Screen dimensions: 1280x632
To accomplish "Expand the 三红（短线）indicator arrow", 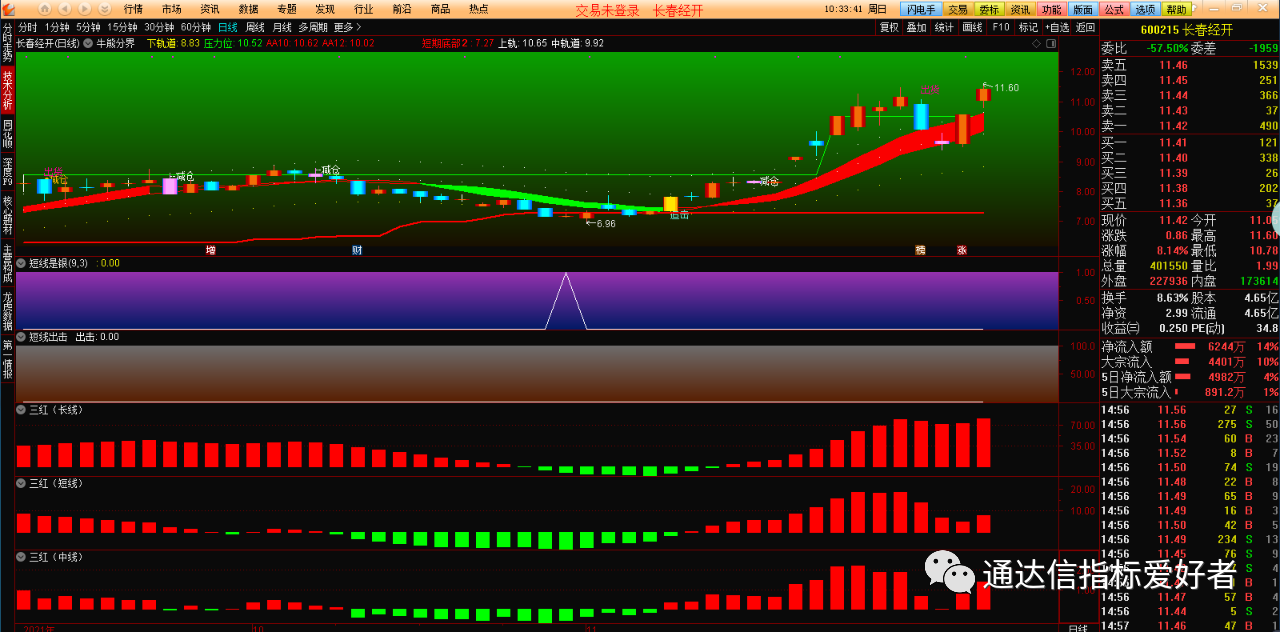I will (x=21, y=484).
